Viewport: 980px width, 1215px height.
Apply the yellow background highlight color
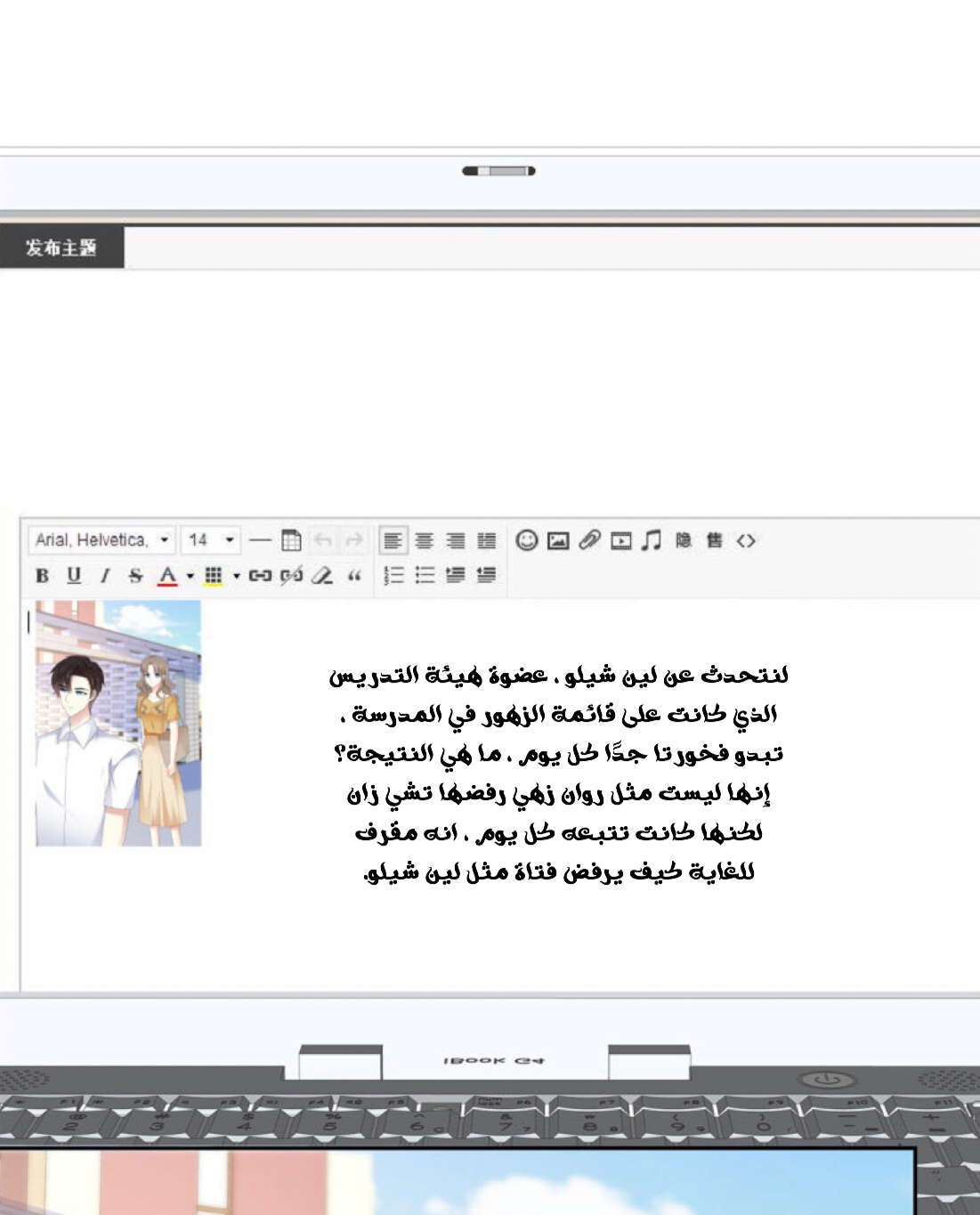[x=213, y=576]
